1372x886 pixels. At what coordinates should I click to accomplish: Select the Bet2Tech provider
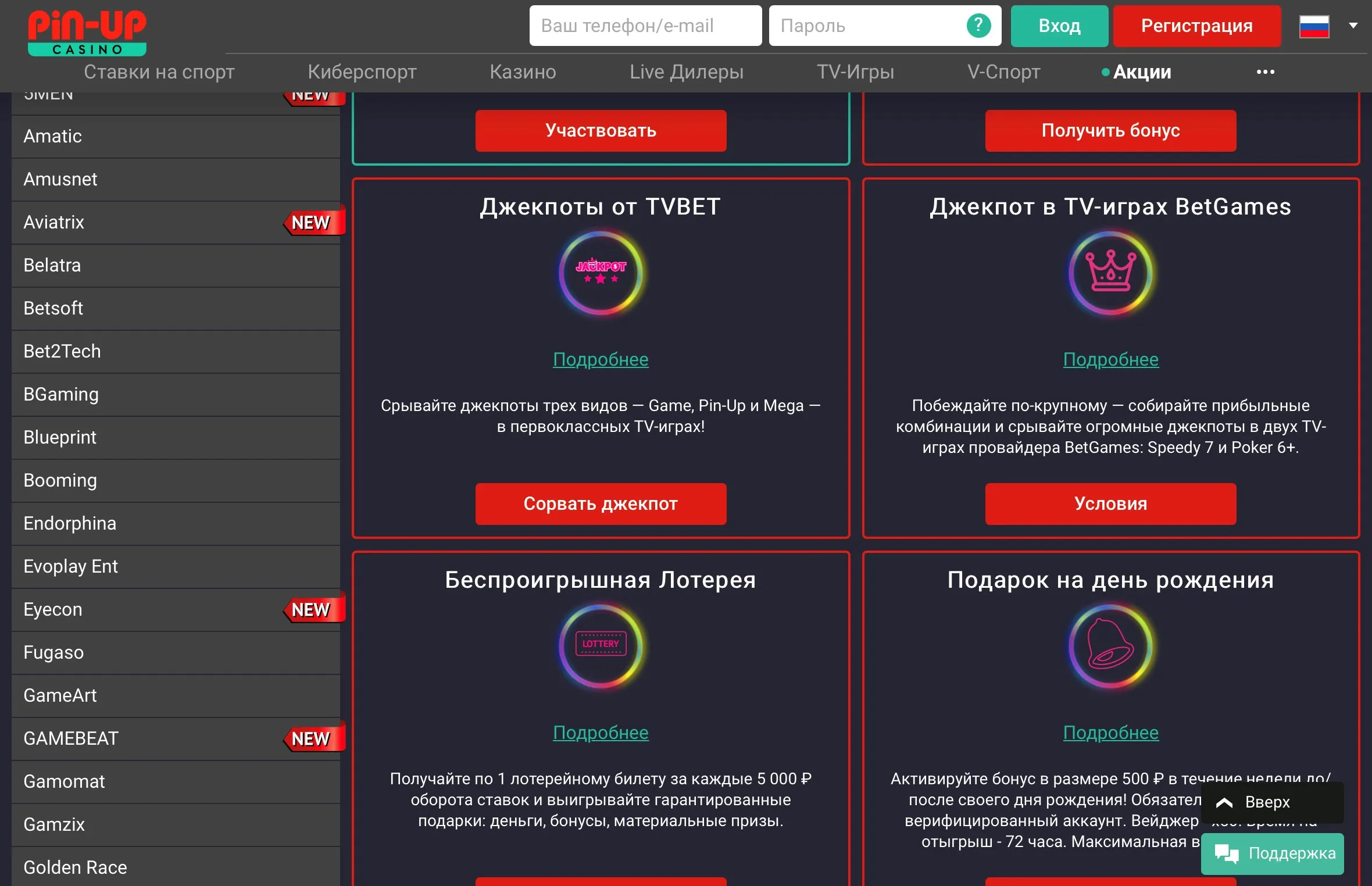pos(176,351)
